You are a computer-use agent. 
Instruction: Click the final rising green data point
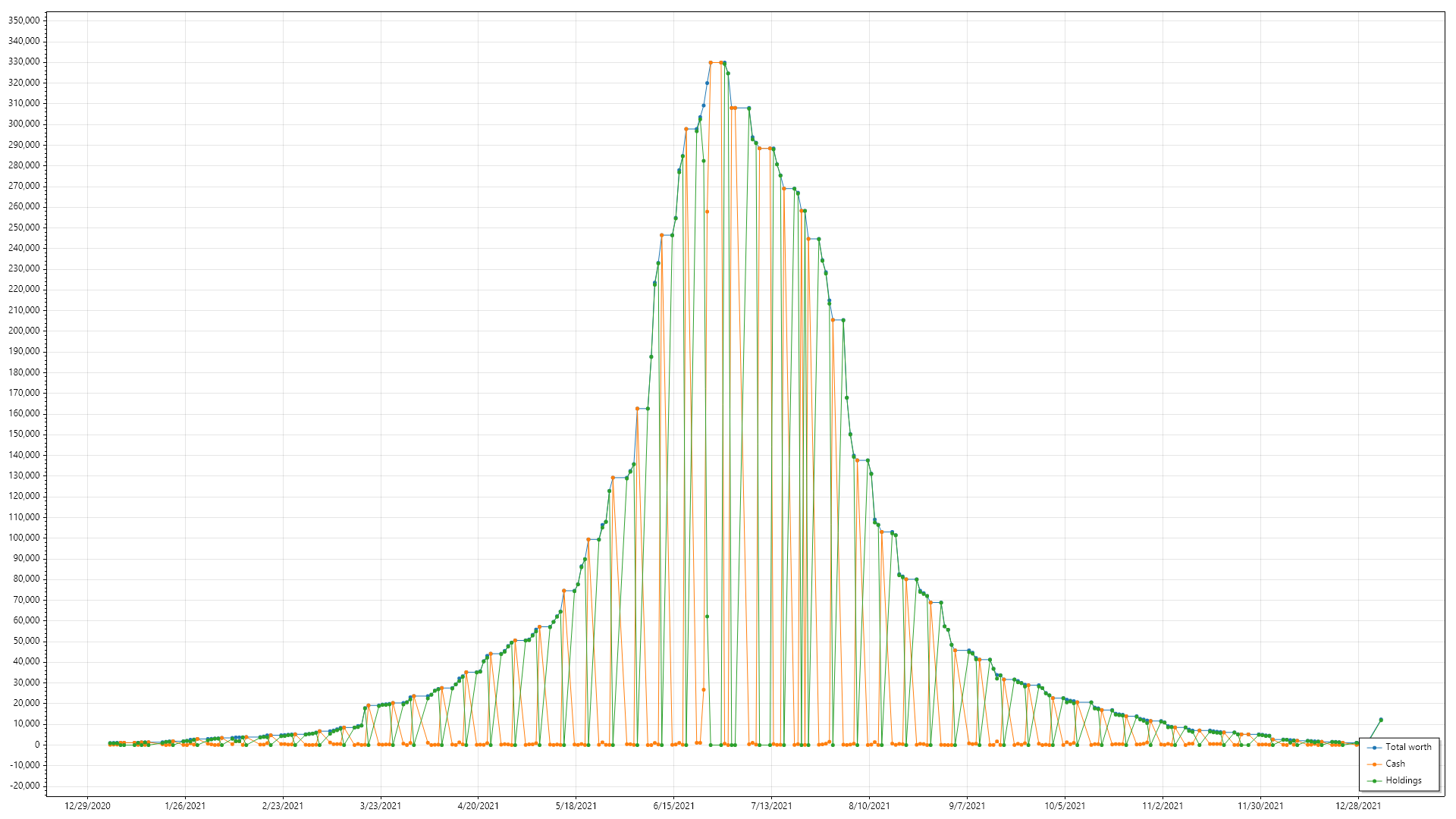click(1381, 720)
